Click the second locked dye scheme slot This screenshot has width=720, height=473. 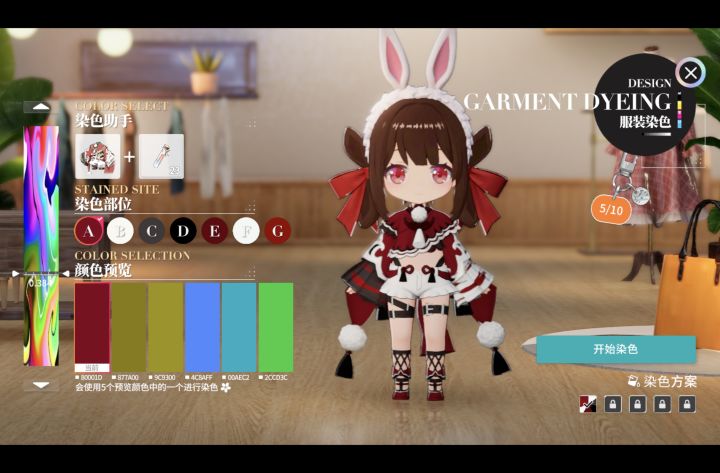(x=637, y=404)
